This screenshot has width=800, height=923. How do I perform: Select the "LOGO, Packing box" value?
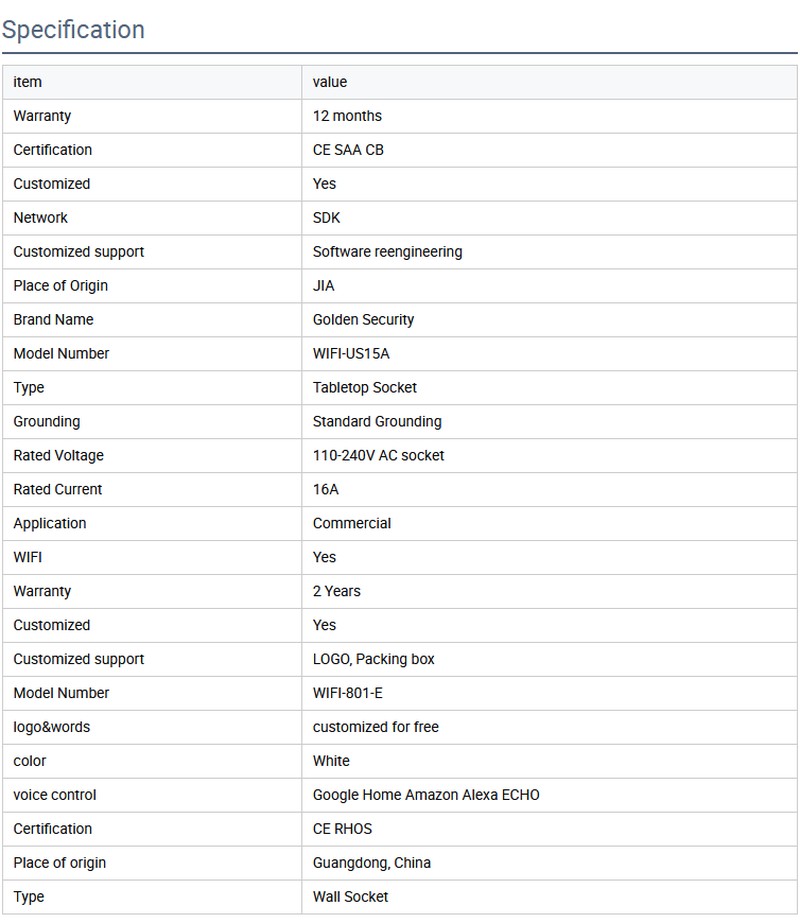[374, 660]
